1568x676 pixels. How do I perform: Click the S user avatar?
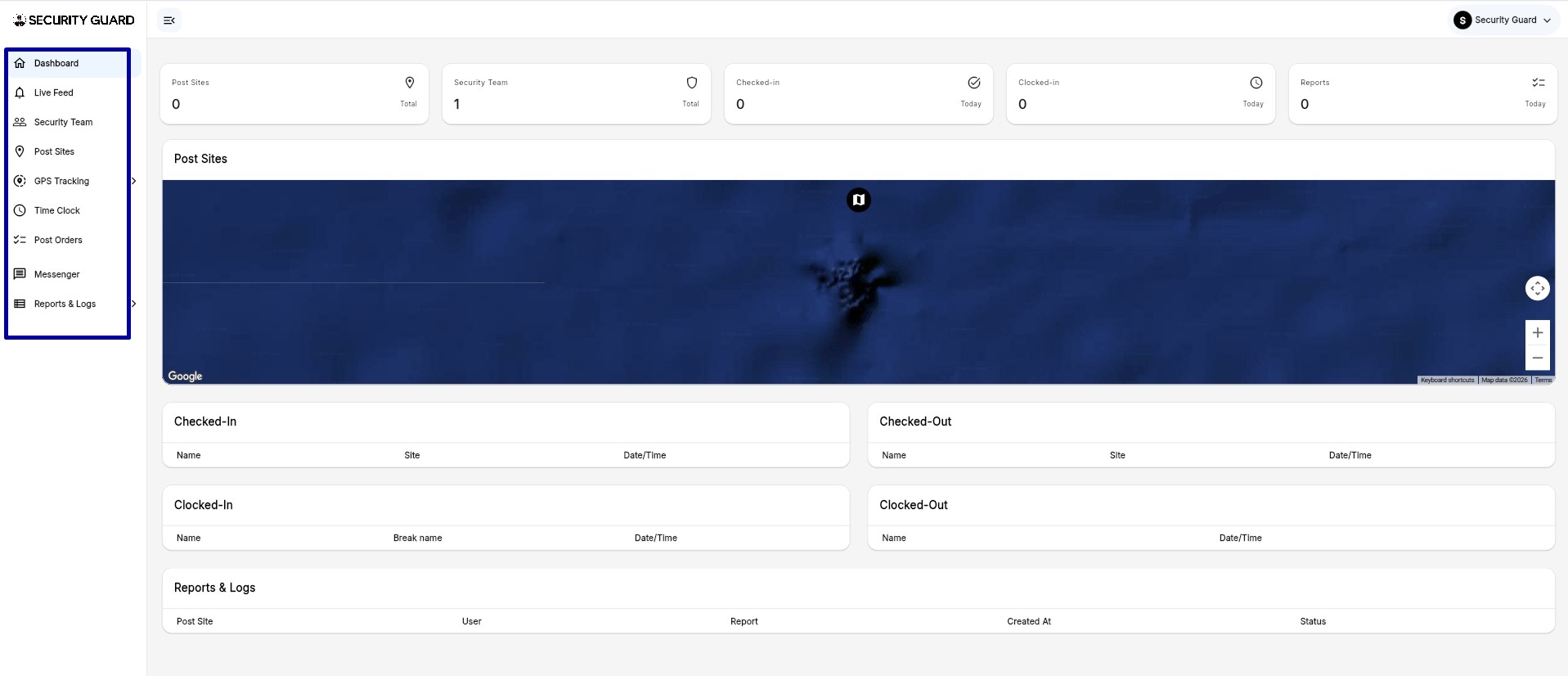click(x=1462, y=20)
